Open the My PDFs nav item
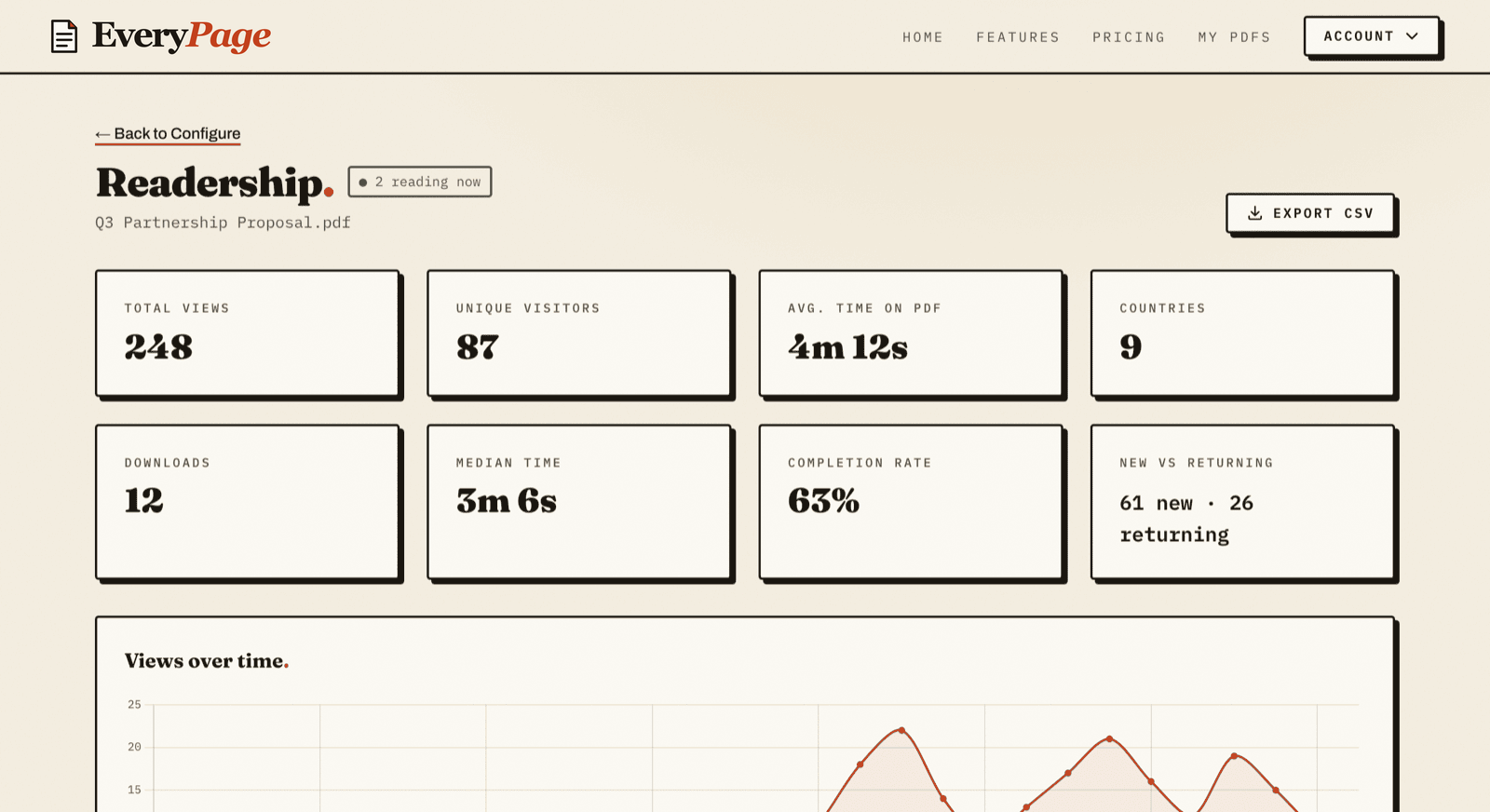 click(x=1234, y=37)
